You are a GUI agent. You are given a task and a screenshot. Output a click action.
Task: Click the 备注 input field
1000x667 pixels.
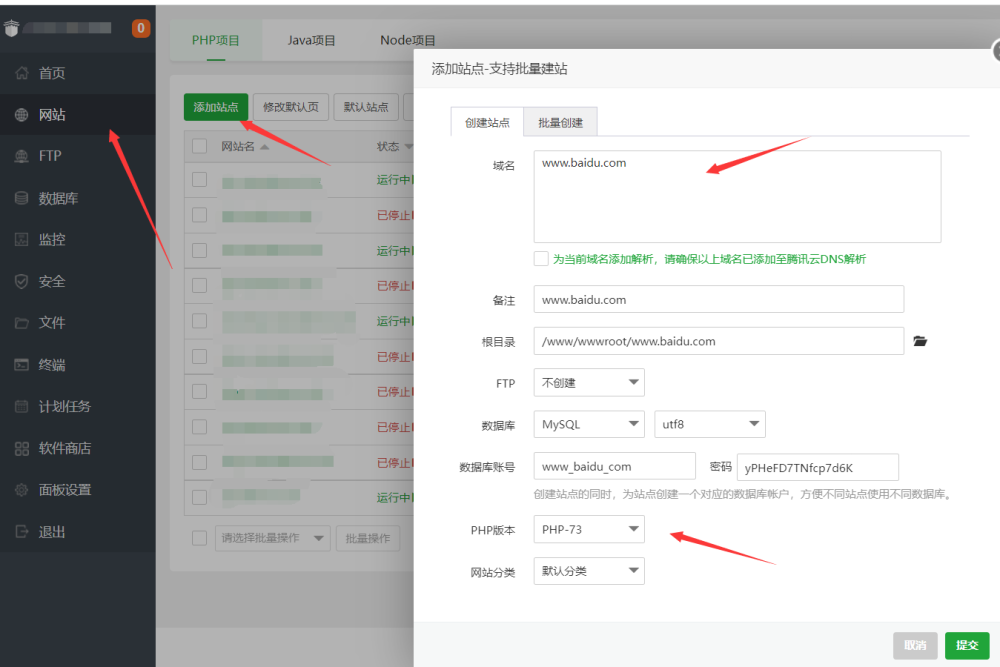coord(718,299)
